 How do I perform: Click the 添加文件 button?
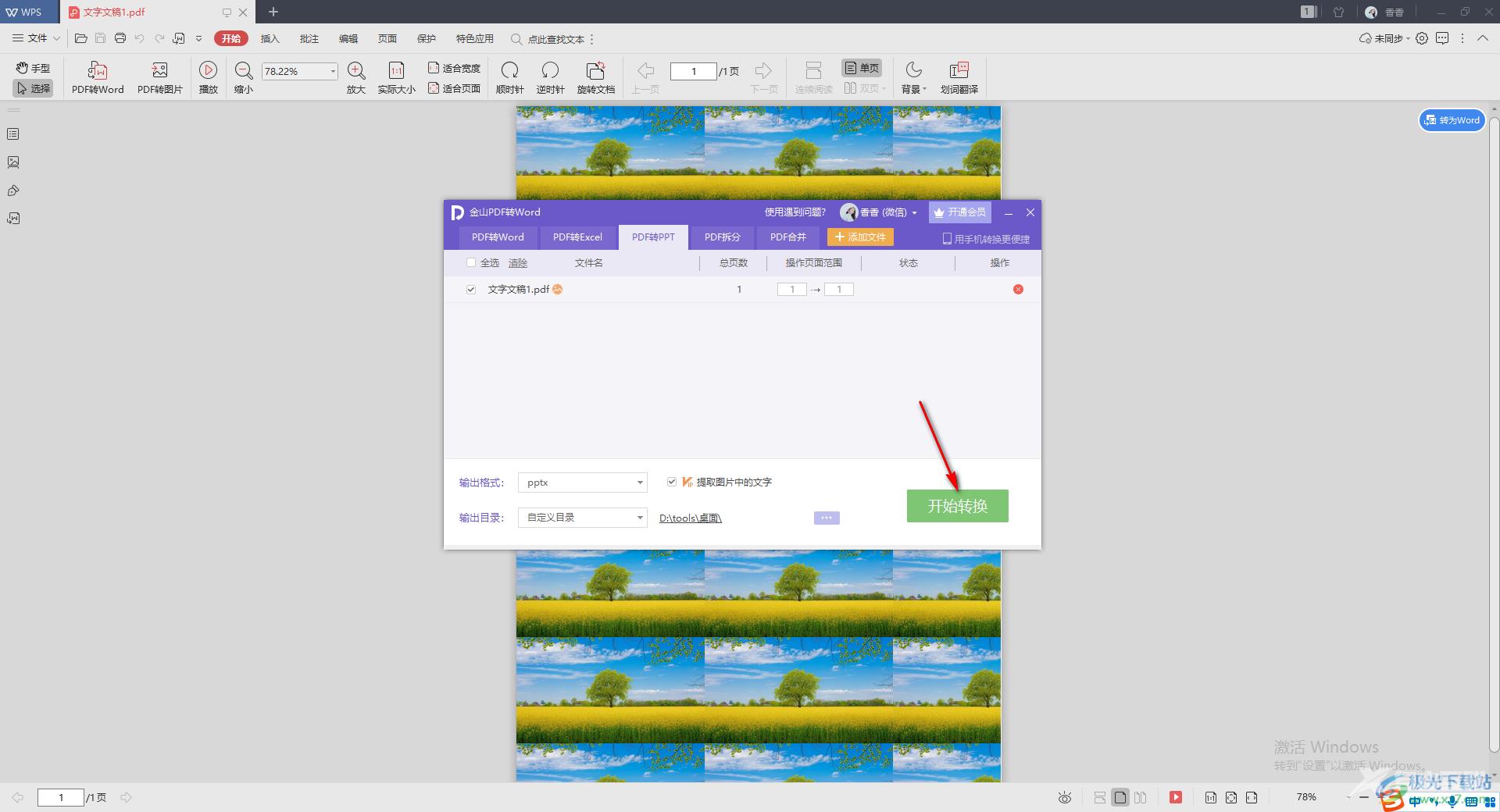(x=860, y=237)
